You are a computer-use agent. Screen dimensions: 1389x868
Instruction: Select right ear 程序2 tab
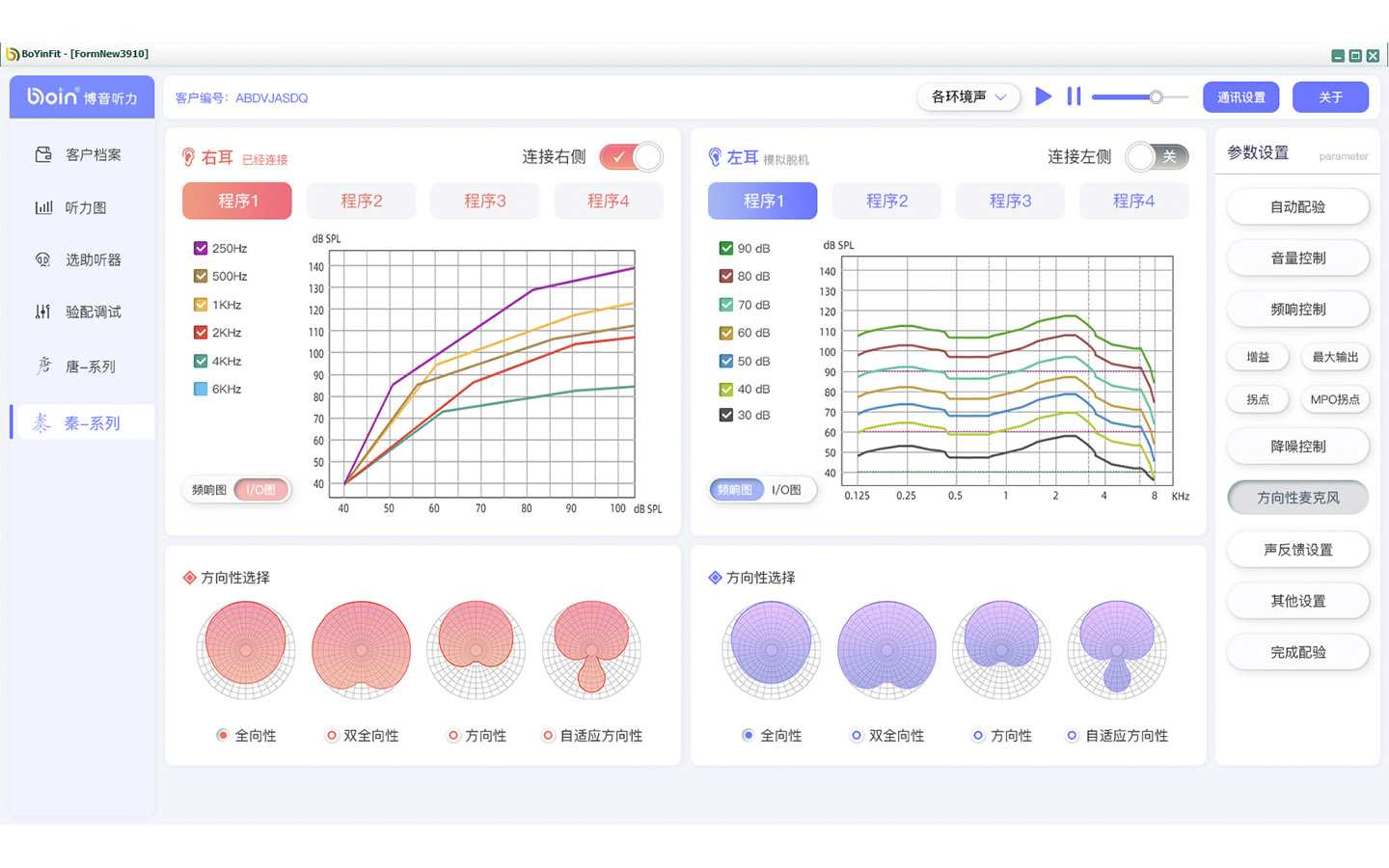(361, 201)
